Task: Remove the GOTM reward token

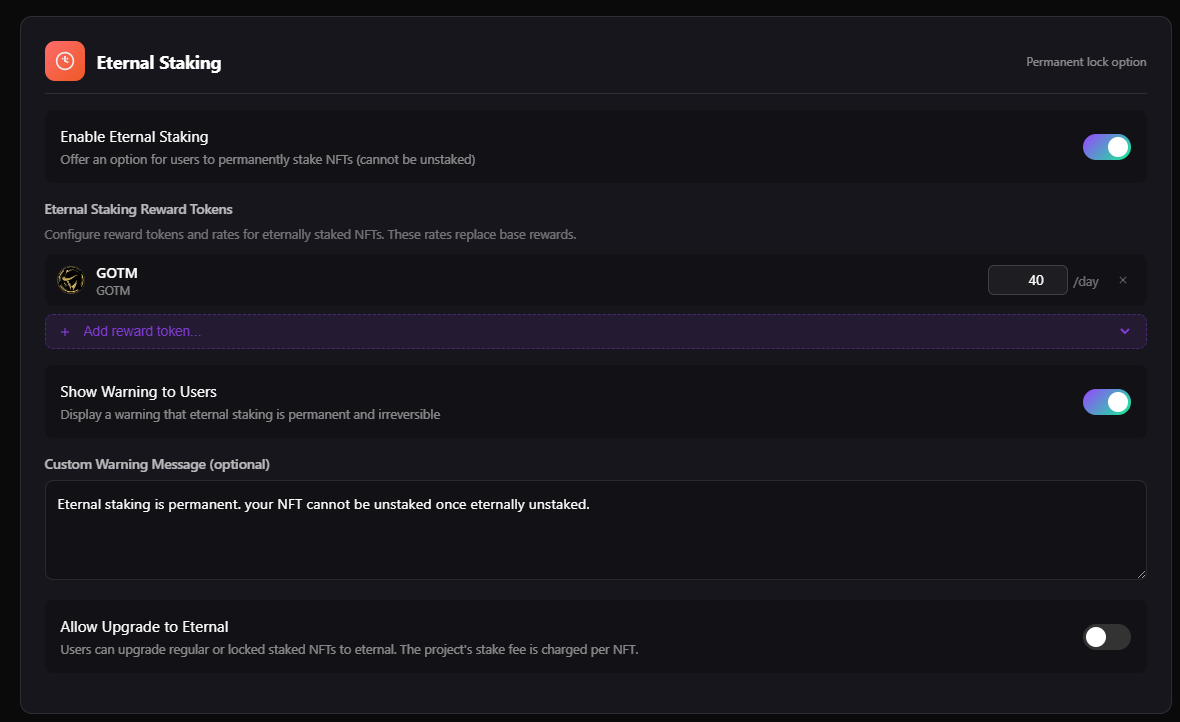Action: point(1123,281)
